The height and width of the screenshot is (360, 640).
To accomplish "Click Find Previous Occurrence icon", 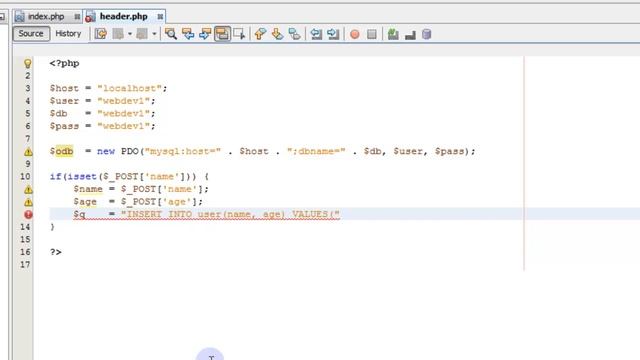I will (188, 34).
